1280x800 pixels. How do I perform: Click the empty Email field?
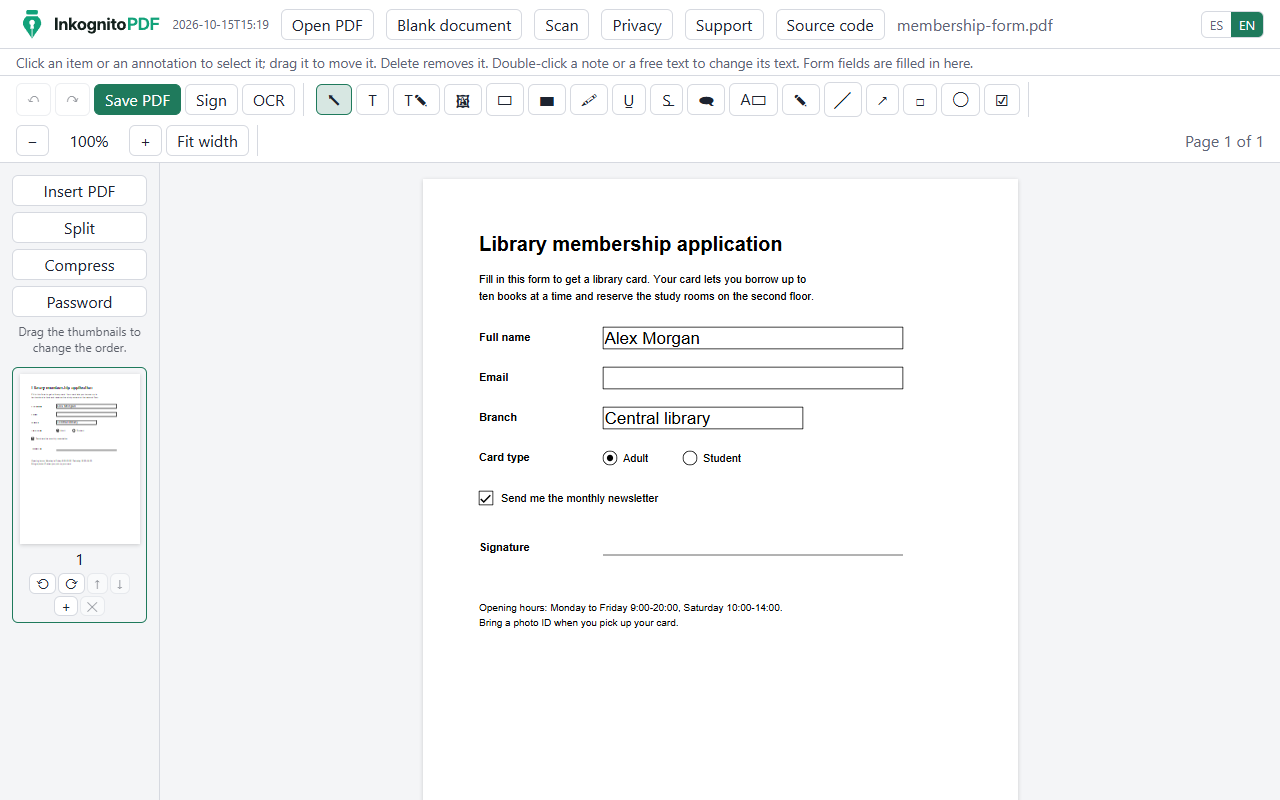click(x=753, y=378)
